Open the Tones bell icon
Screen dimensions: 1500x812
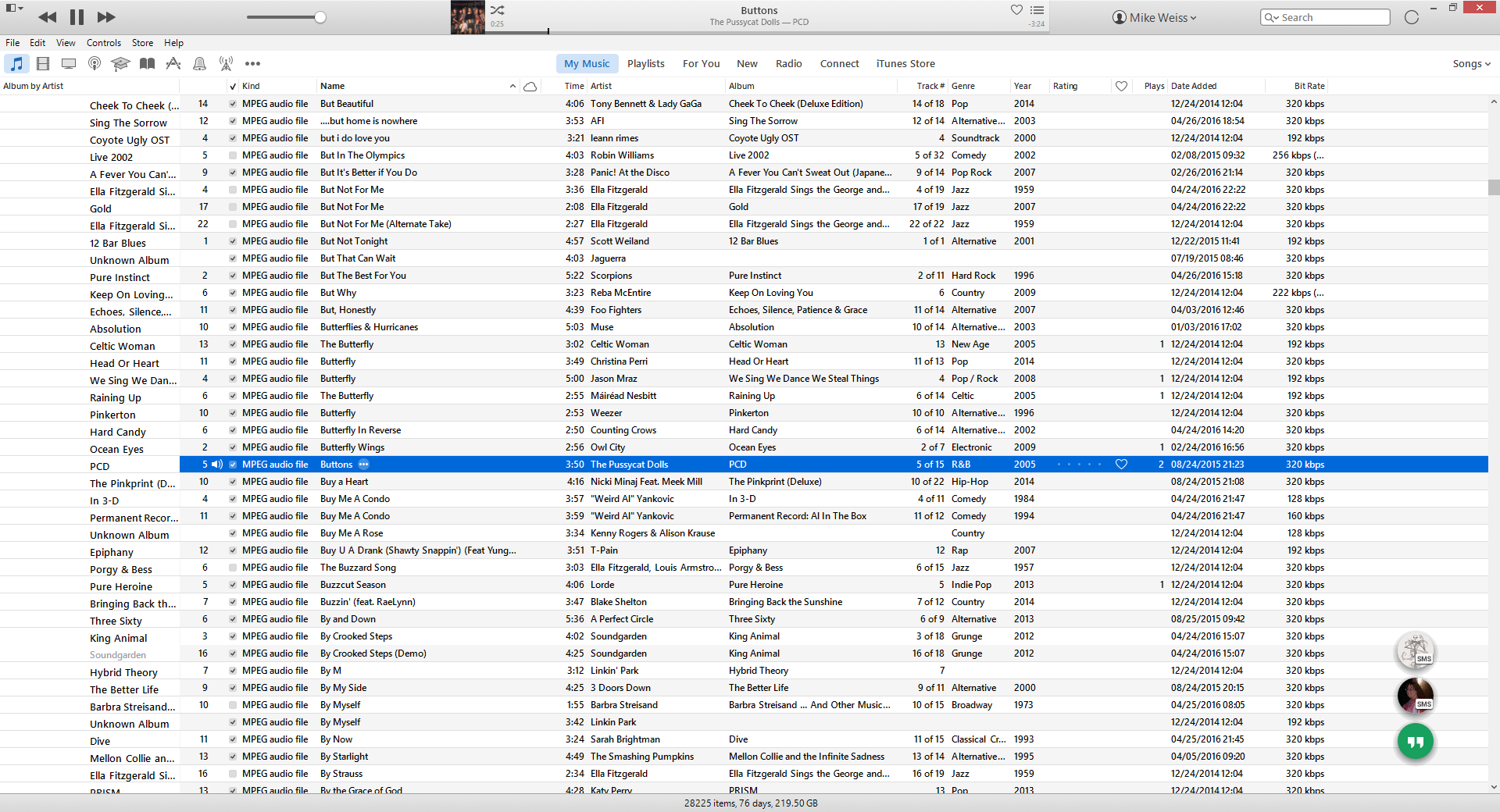click(200, 64)
